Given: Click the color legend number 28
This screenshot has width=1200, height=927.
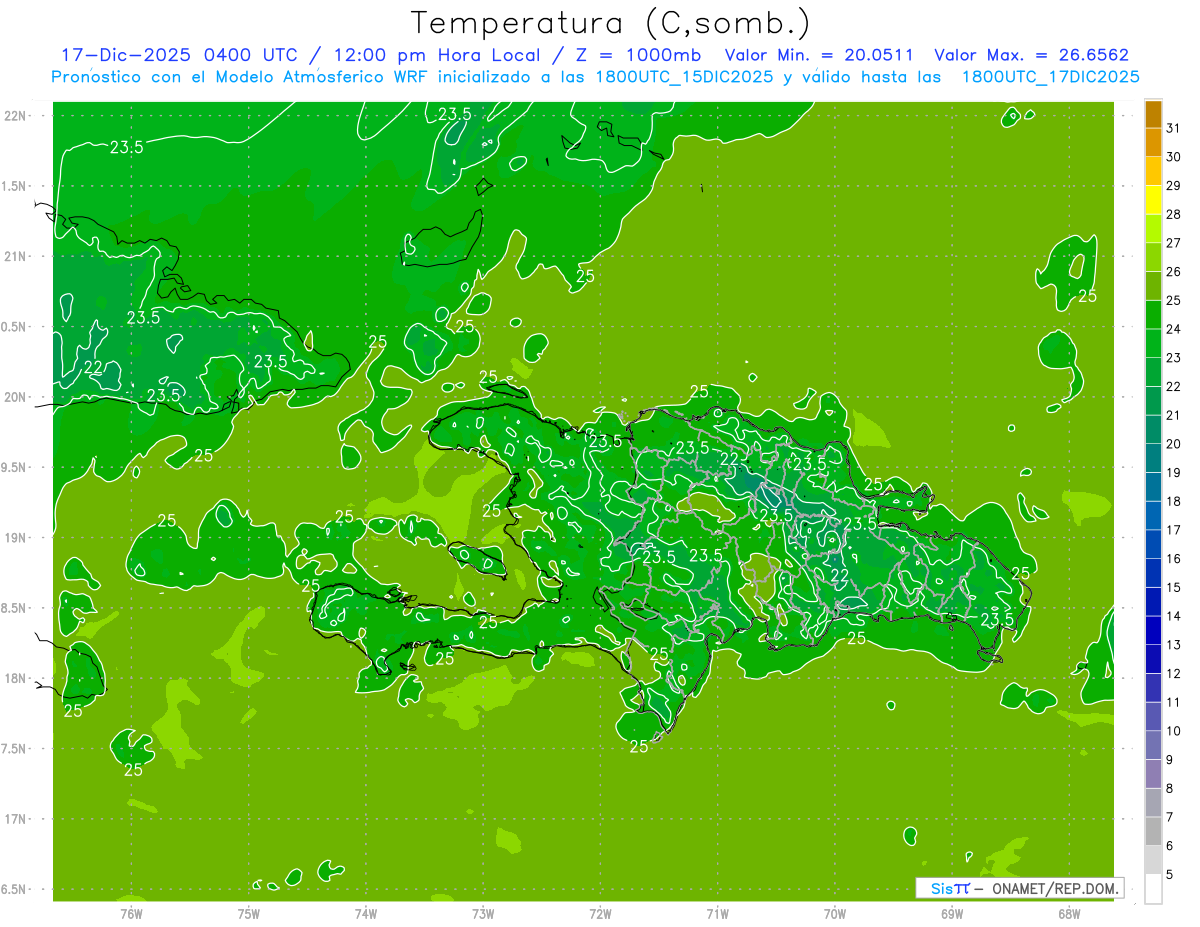Looking at the screenshot, I should click(1173, 214).
